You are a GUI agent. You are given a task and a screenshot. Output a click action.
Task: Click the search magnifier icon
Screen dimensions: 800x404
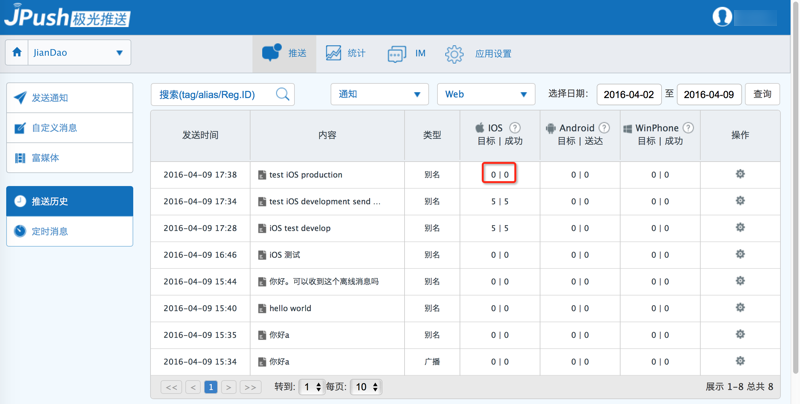coord(283,94)
